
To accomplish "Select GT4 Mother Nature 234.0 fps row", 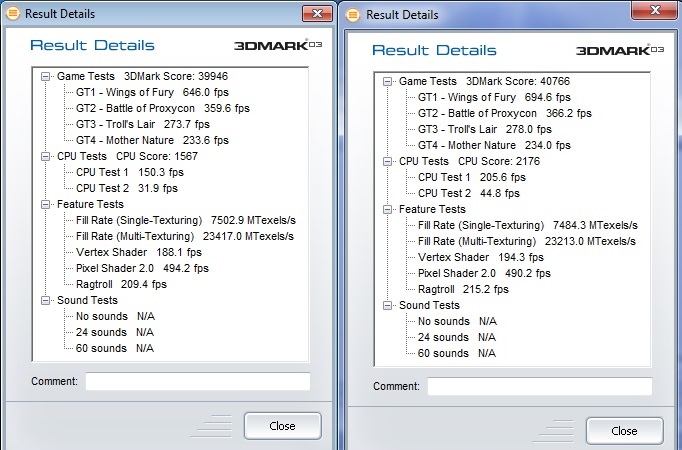I will point(494,145).
